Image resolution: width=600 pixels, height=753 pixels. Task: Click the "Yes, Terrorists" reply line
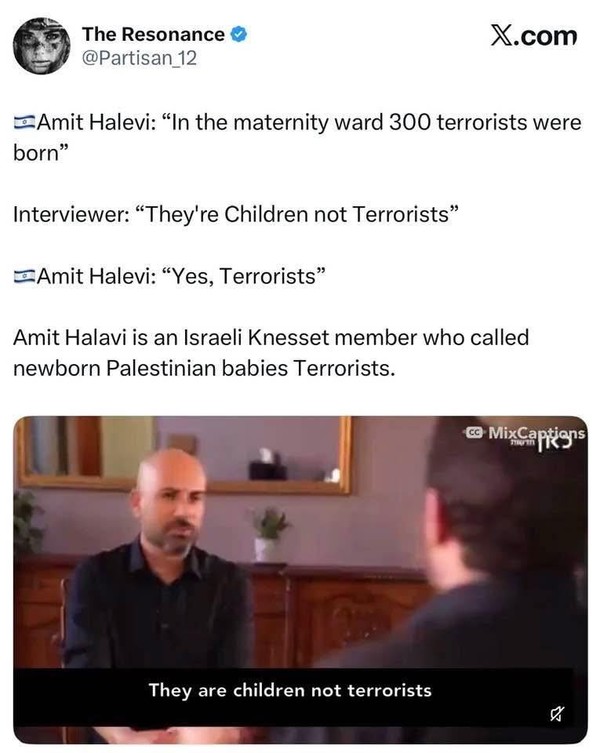tap(170, 276)
